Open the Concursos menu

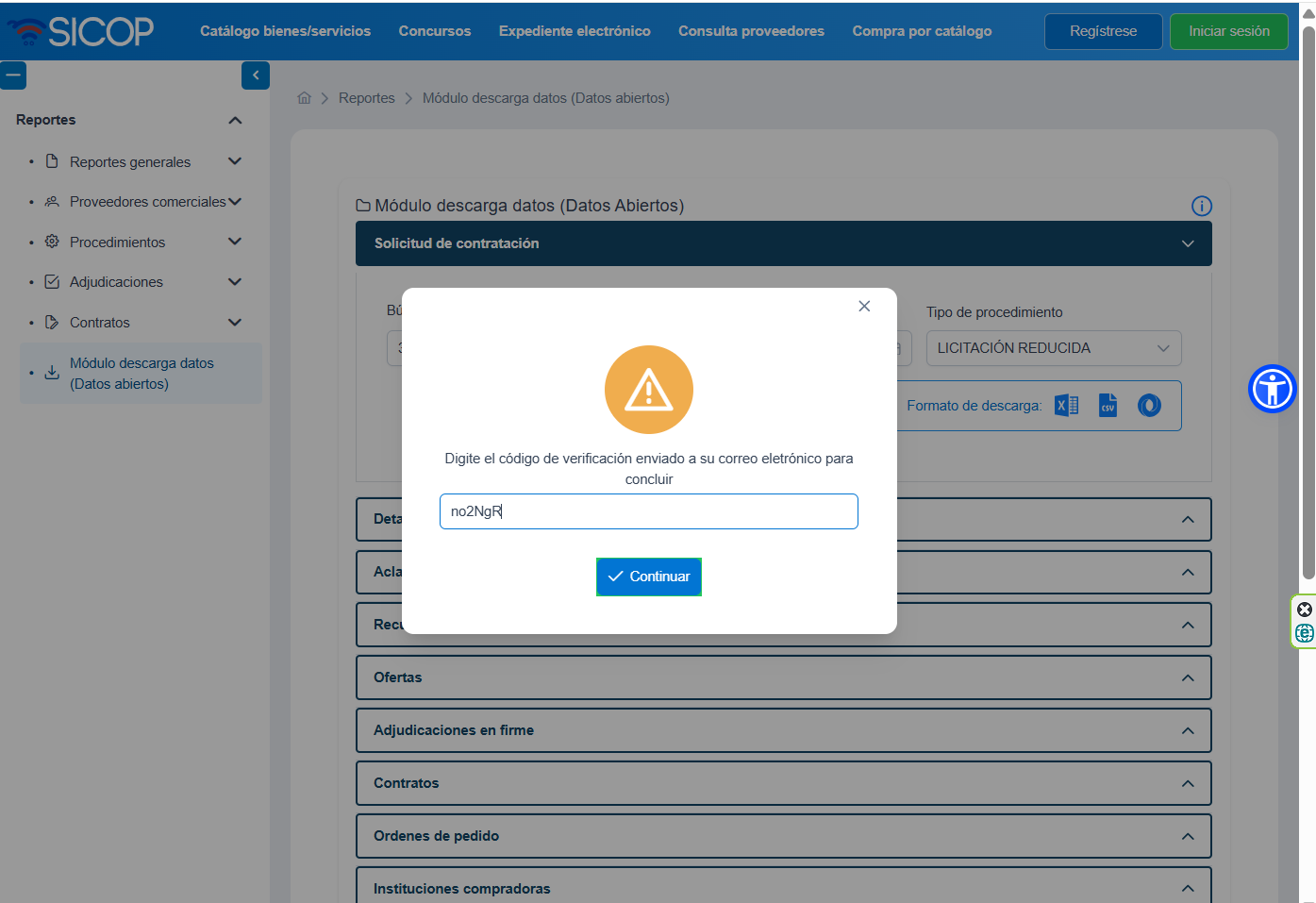point(434,30)
